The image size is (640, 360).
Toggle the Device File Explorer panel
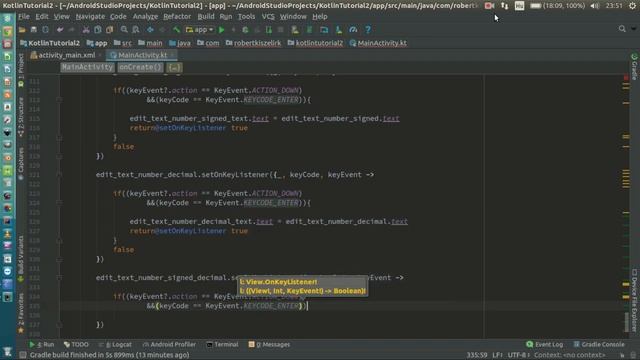click(x=634, y=300)
